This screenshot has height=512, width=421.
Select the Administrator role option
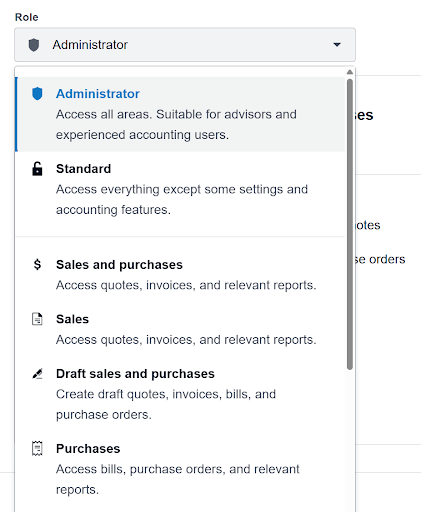[180, 114]
